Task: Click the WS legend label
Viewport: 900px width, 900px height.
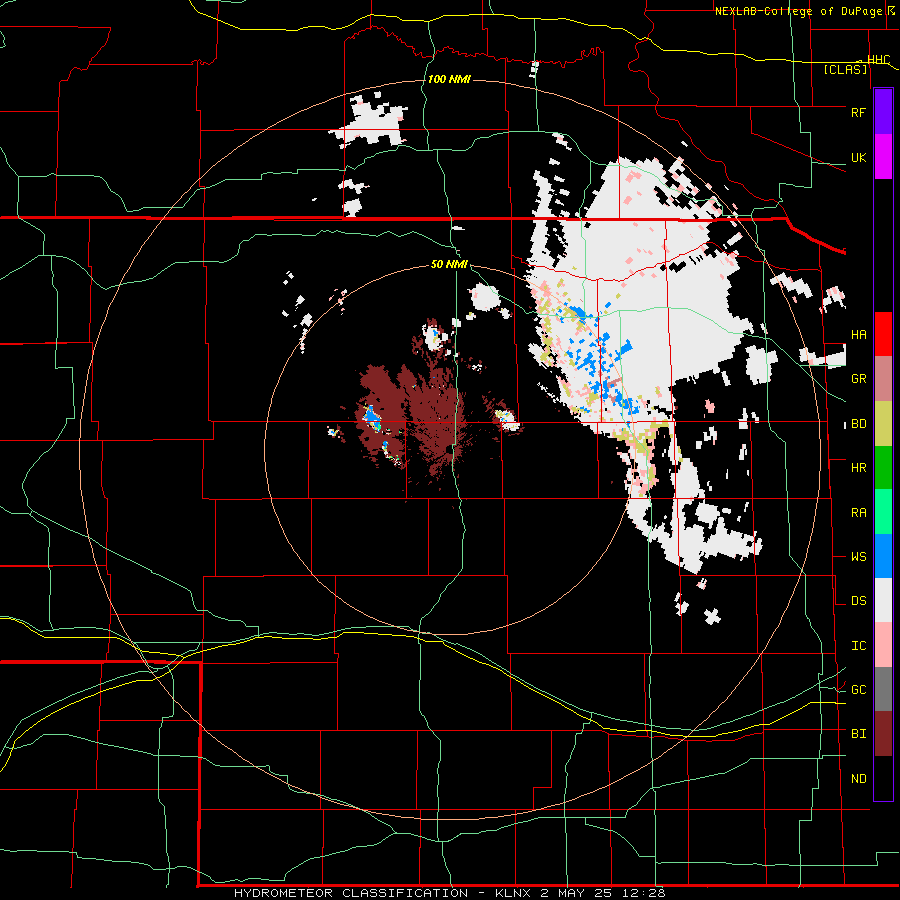Action: 858,557
